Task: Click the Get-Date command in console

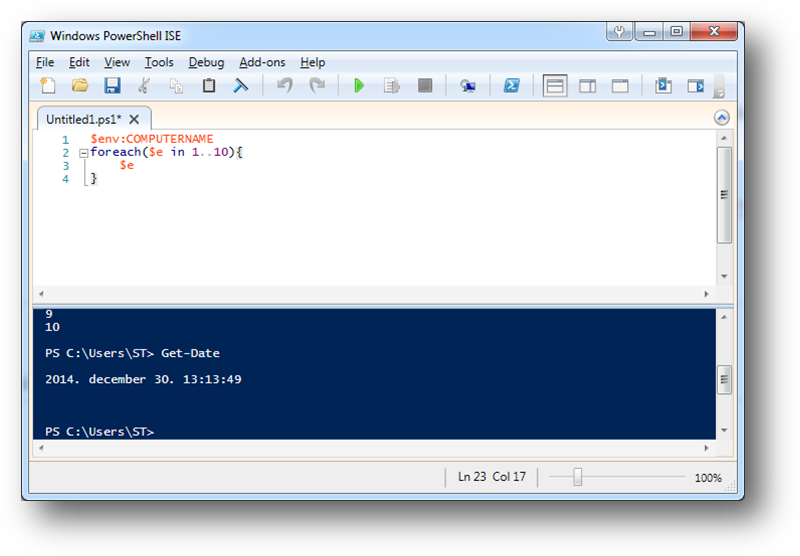Action: coord(190,353)
